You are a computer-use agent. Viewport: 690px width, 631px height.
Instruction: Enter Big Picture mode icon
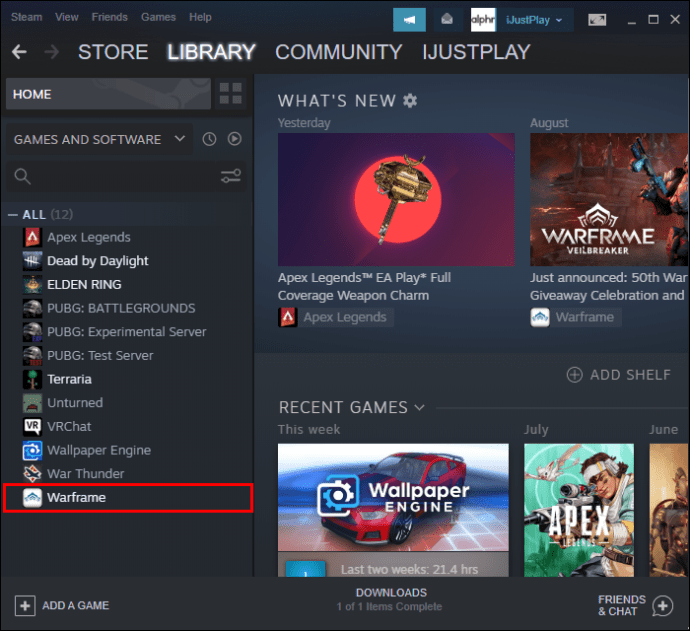597,20
